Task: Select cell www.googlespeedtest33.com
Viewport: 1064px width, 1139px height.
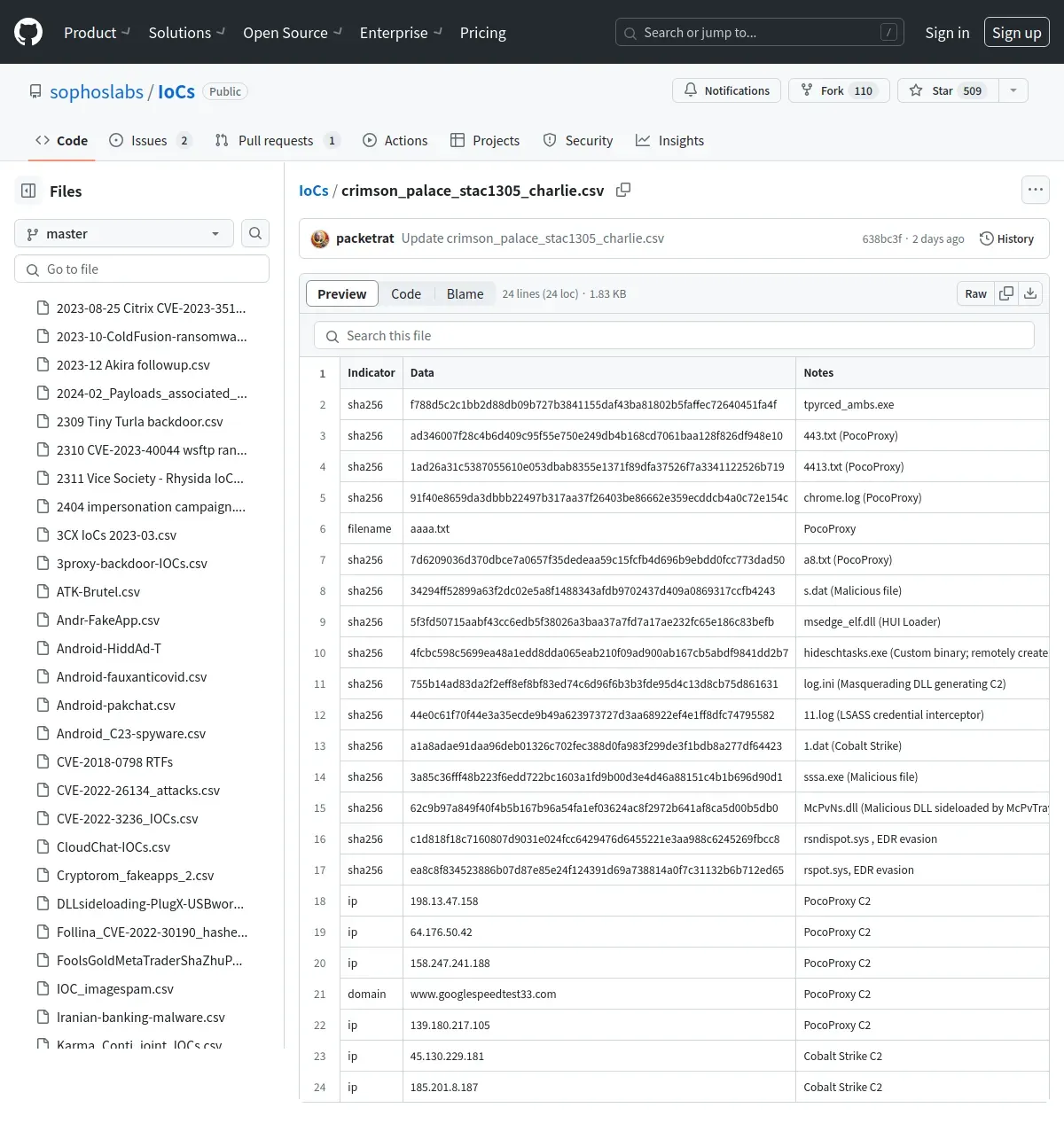Action: coord(599,994)
